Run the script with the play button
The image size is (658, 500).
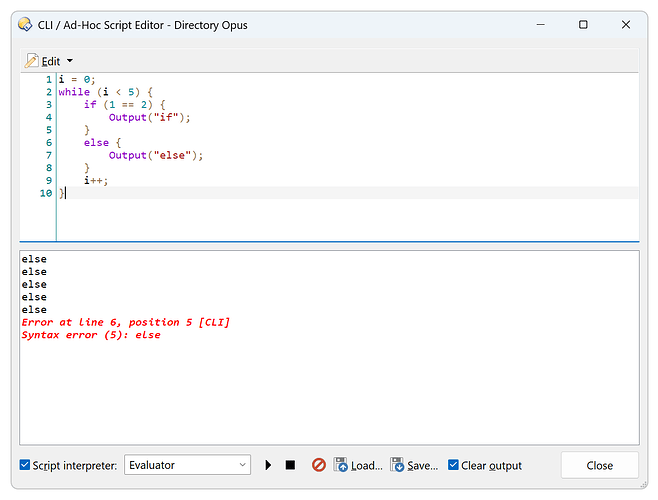click(268, 465)
